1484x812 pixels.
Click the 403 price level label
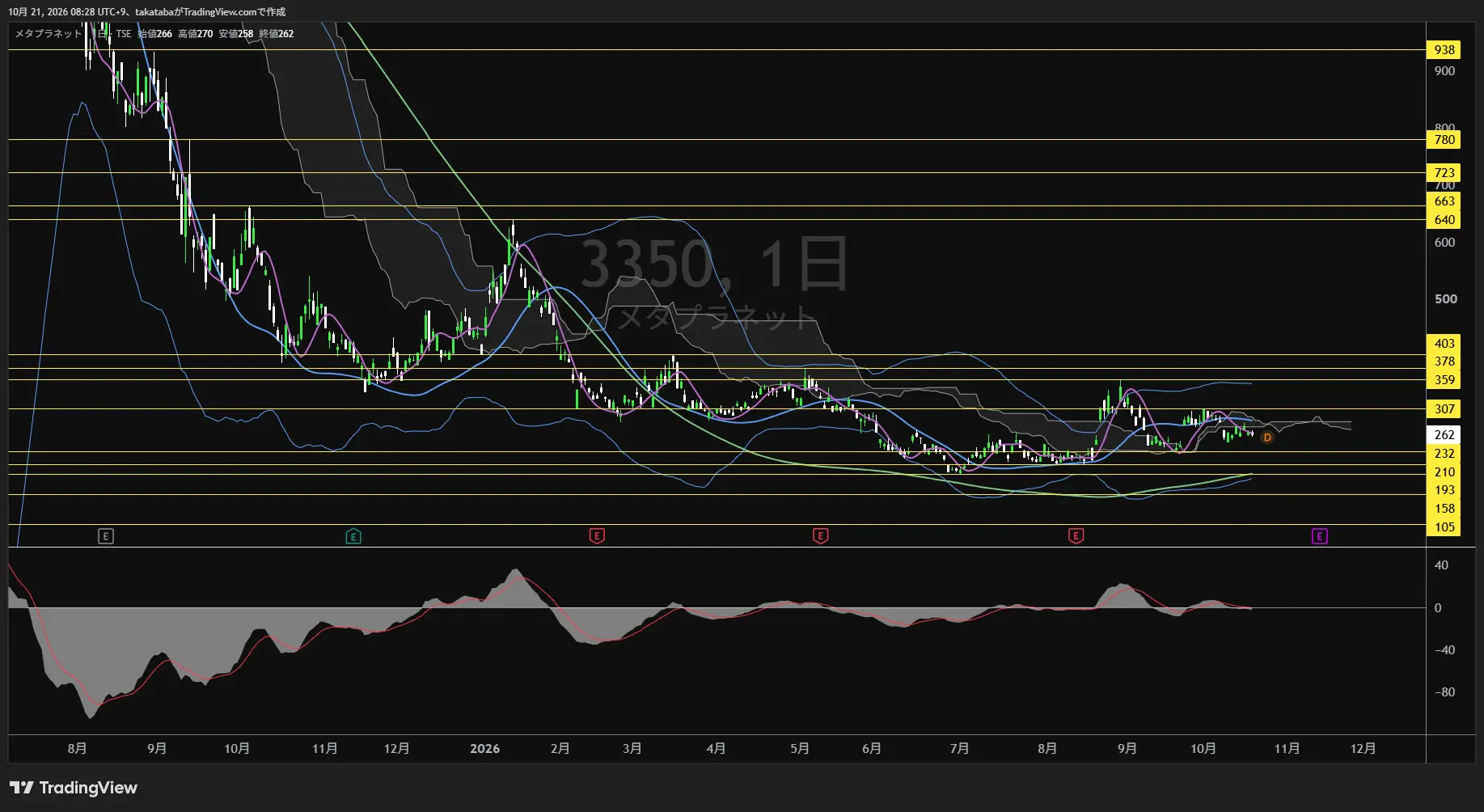(x=1444, y=343)
